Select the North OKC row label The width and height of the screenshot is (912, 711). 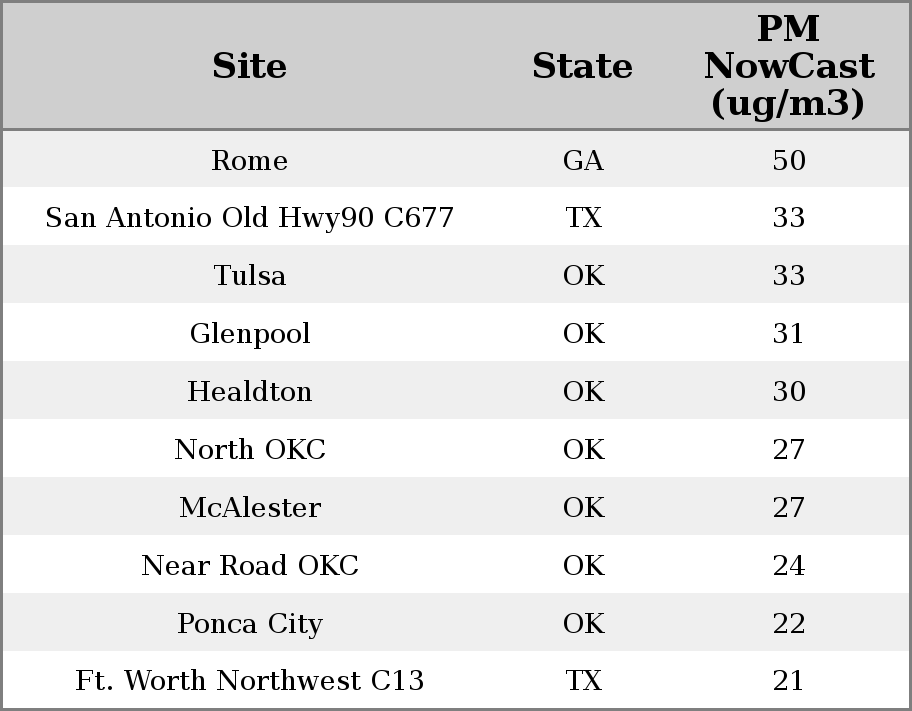250,450
